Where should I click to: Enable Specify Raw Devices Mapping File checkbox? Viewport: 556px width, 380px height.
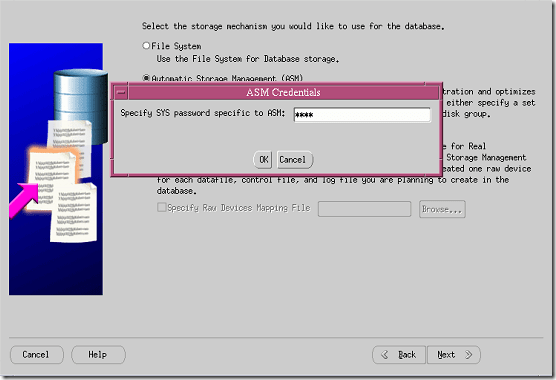[161, 207]
